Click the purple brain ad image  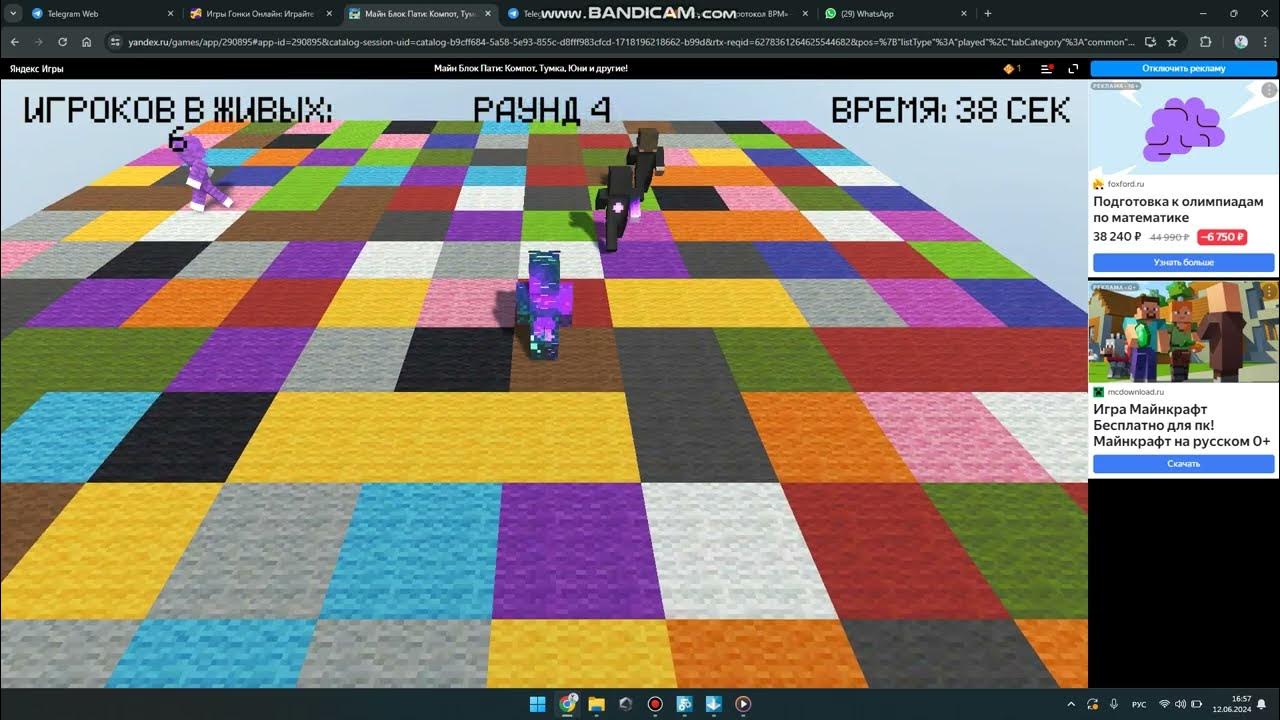click(x=1184, y=129)
